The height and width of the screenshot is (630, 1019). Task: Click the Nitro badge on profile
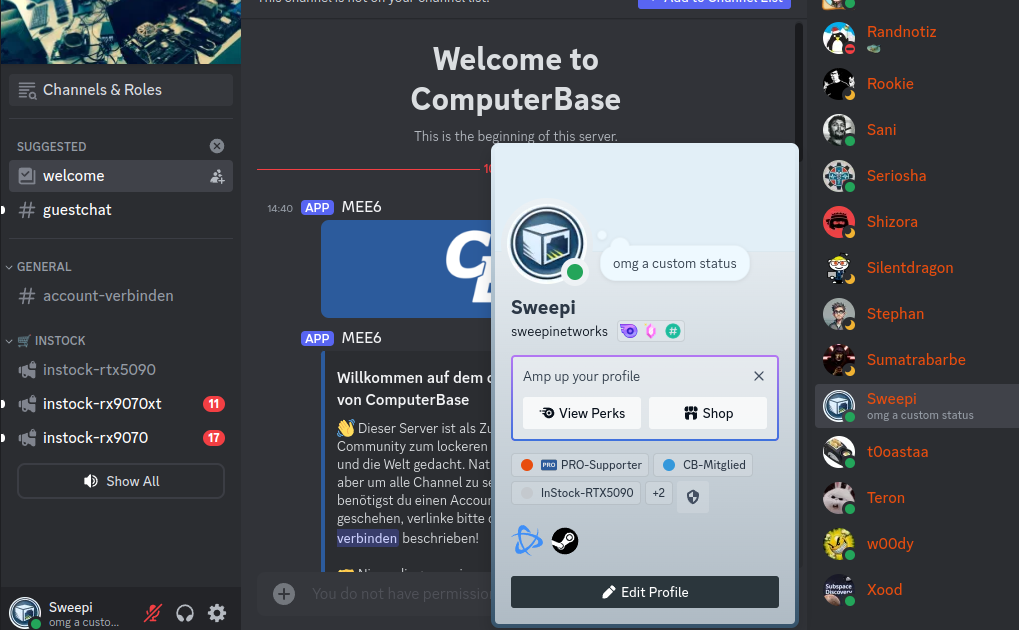pyautogui.click(x=628, y=332)
